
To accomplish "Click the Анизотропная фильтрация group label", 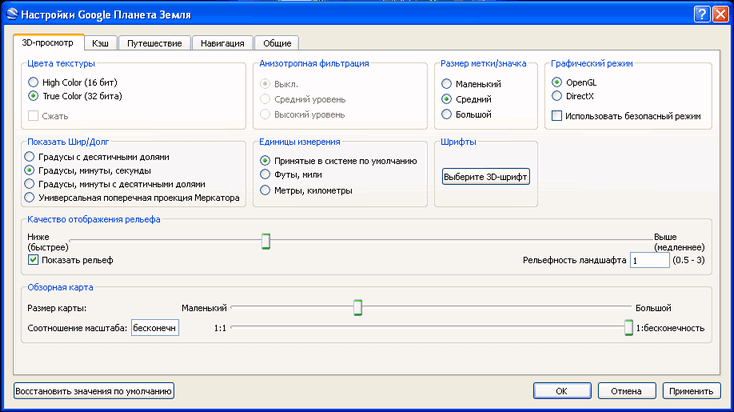I will (314, 64).
